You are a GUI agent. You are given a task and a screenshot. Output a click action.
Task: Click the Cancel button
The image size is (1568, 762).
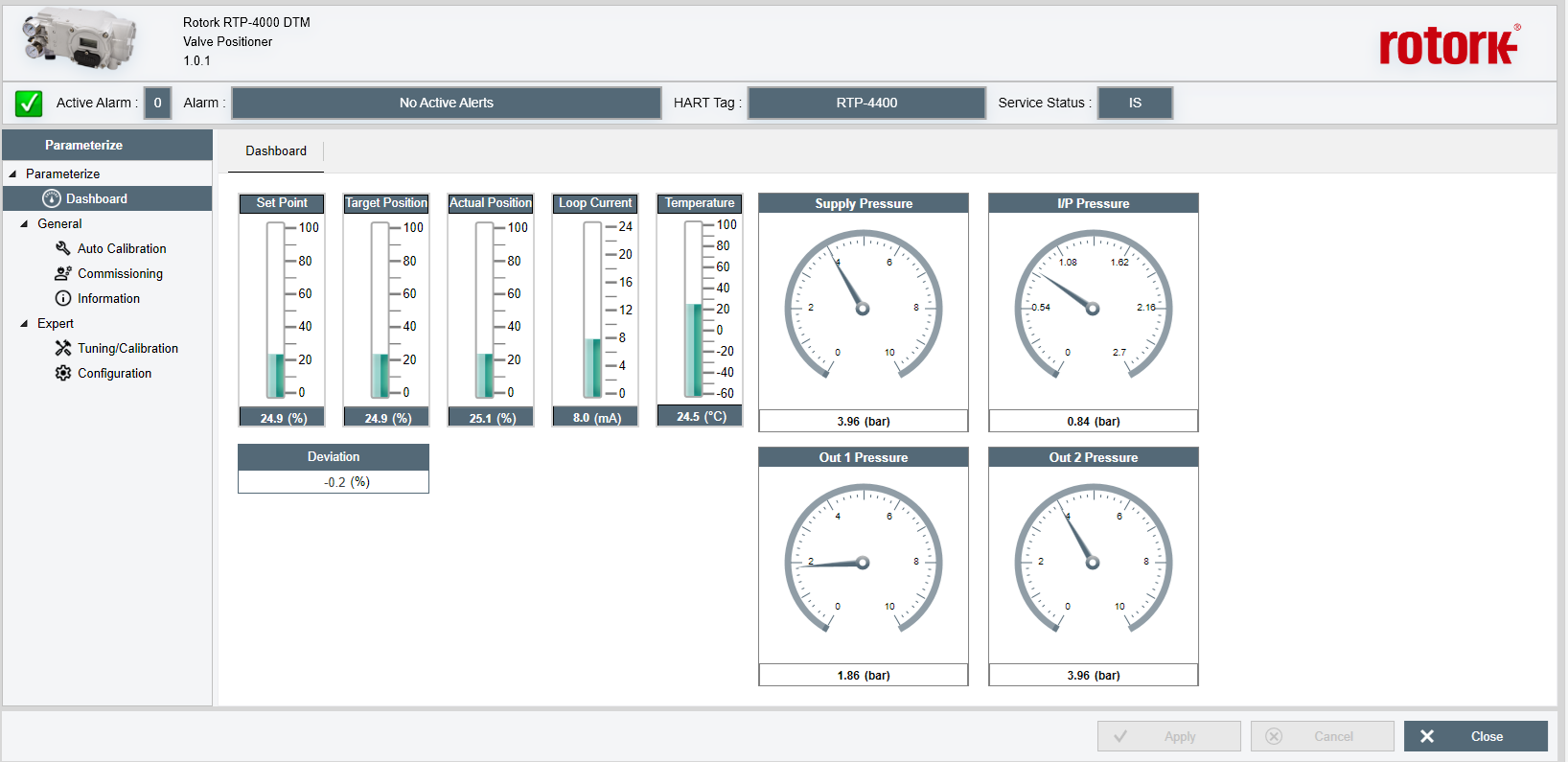(x=1322, y=736)
